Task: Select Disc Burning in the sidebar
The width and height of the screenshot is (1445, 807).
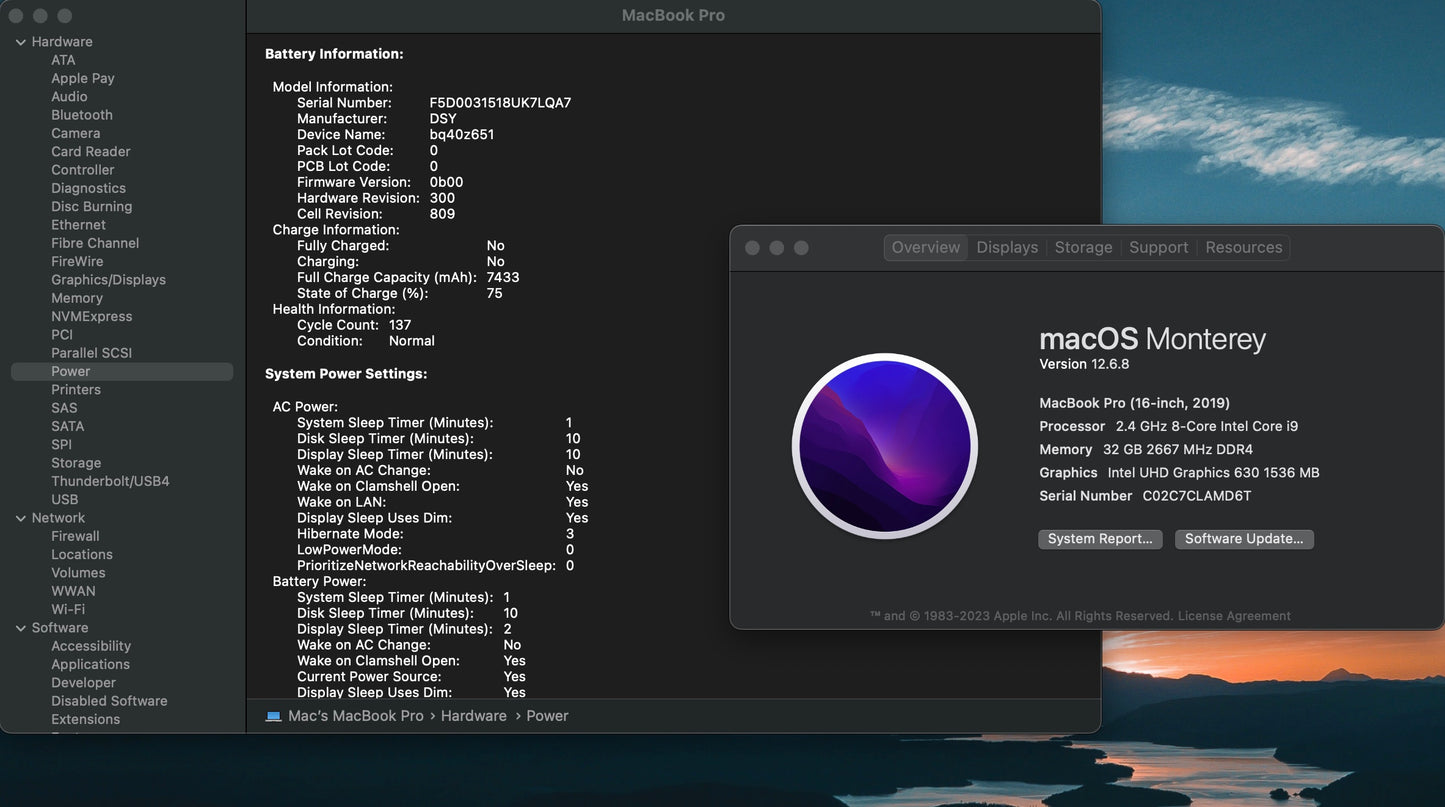Action: [x=92, y=207]
